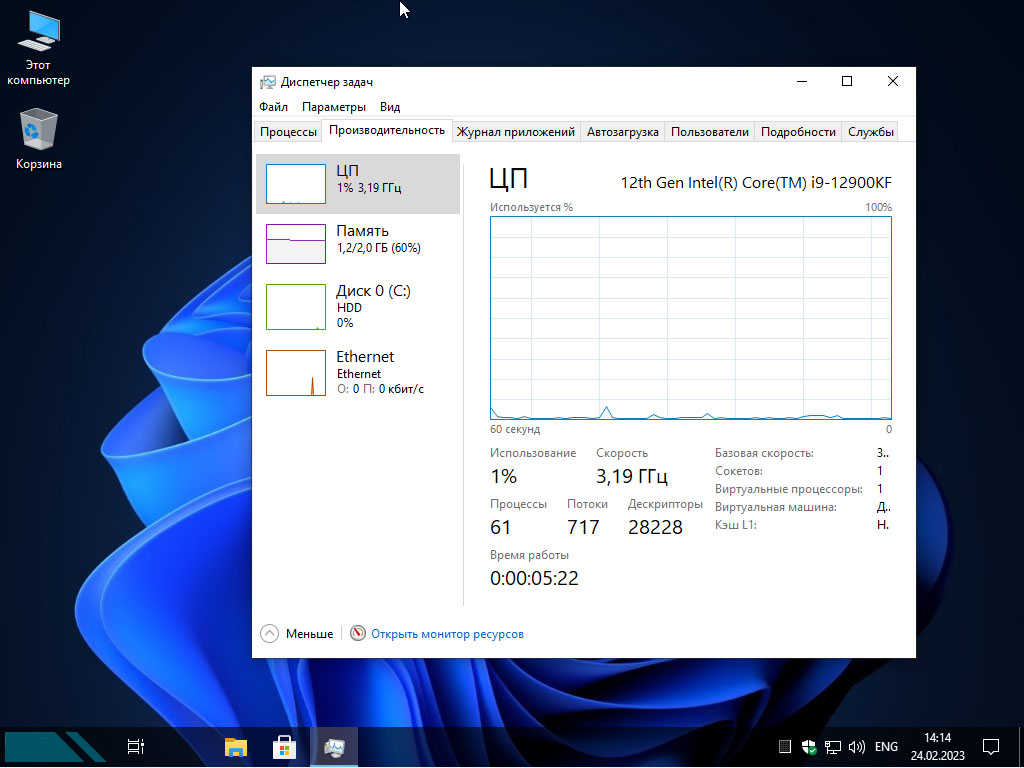This screenshot has width=1024, height=768.
Task: Open the notification center icon
Action: [991, 746]
